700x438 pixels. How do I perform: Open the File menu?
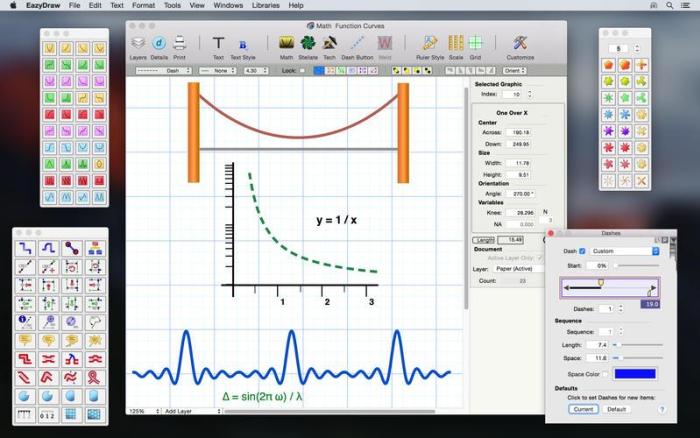[75, 5]
